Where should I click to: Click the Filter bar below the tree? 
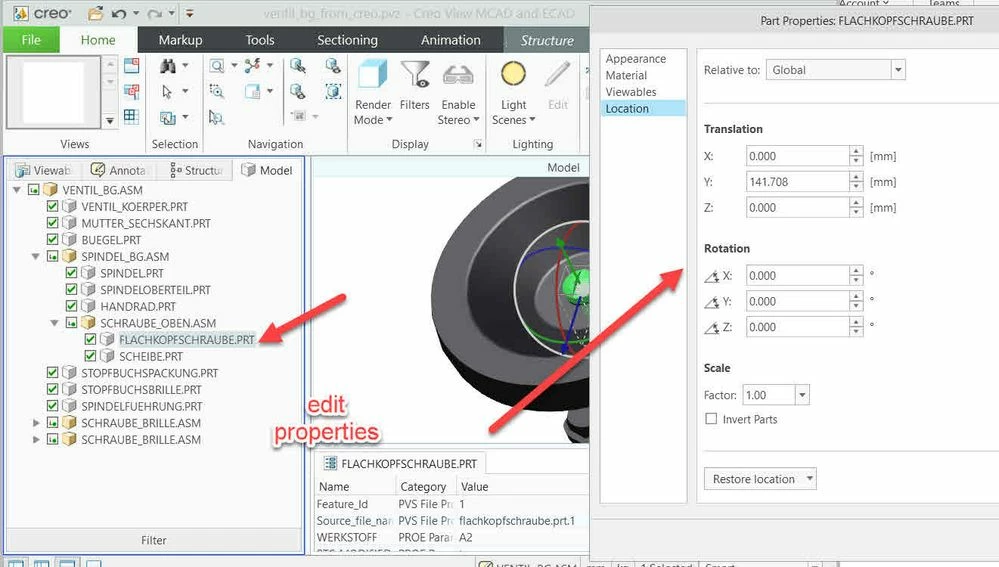click(154, 540)
